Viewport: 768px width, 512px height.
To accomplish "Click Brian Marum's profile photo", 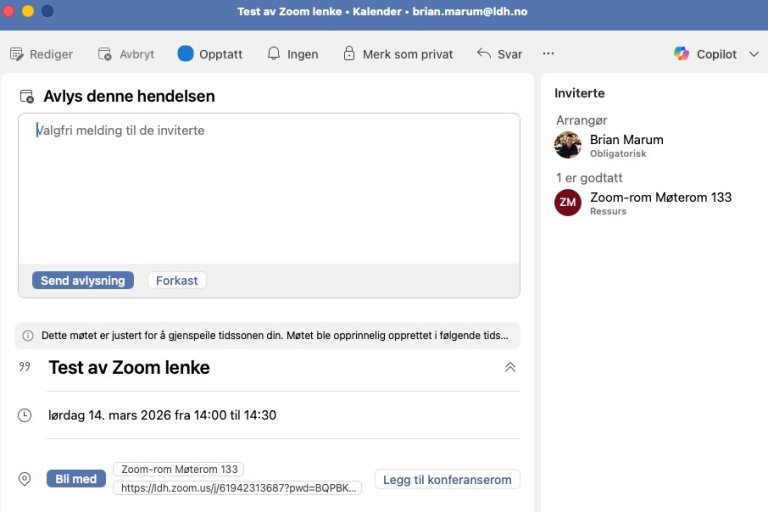I will click(x=568, y=145).
